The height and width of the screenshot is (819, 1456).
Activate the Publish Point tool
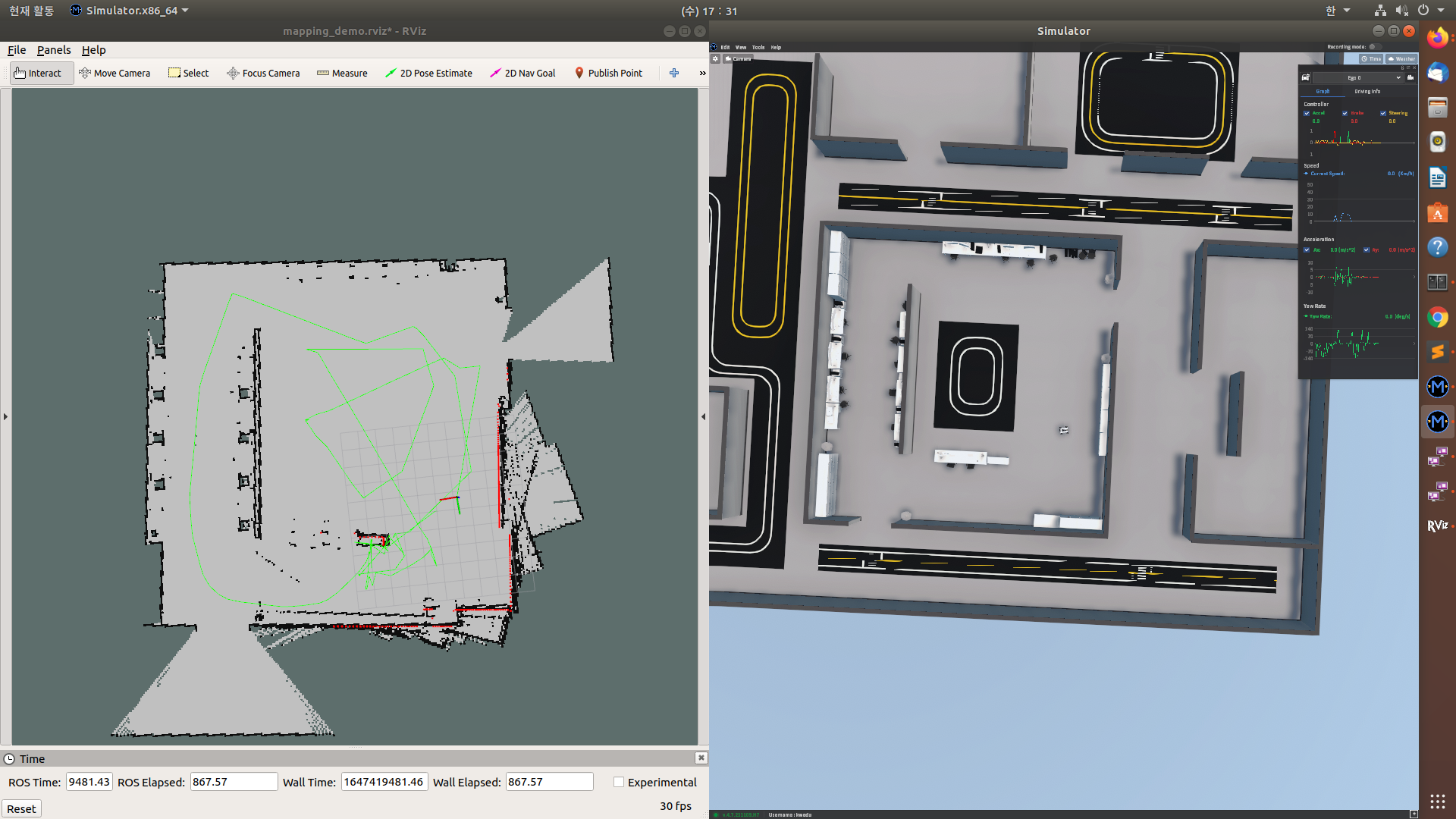tap(608, 73)
